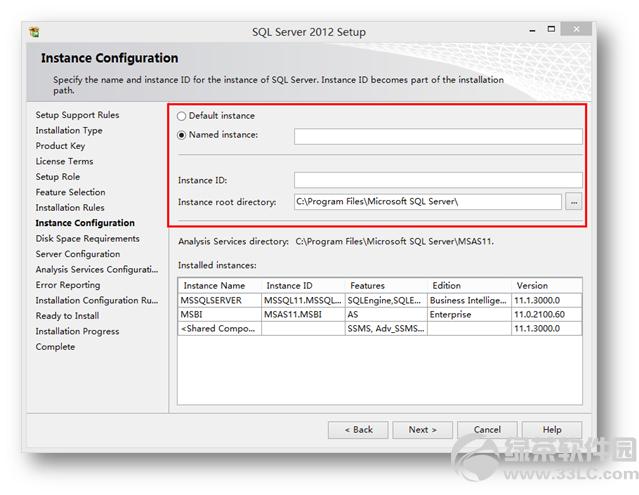Select Installation Configuration Rules step

coord(97,301)
